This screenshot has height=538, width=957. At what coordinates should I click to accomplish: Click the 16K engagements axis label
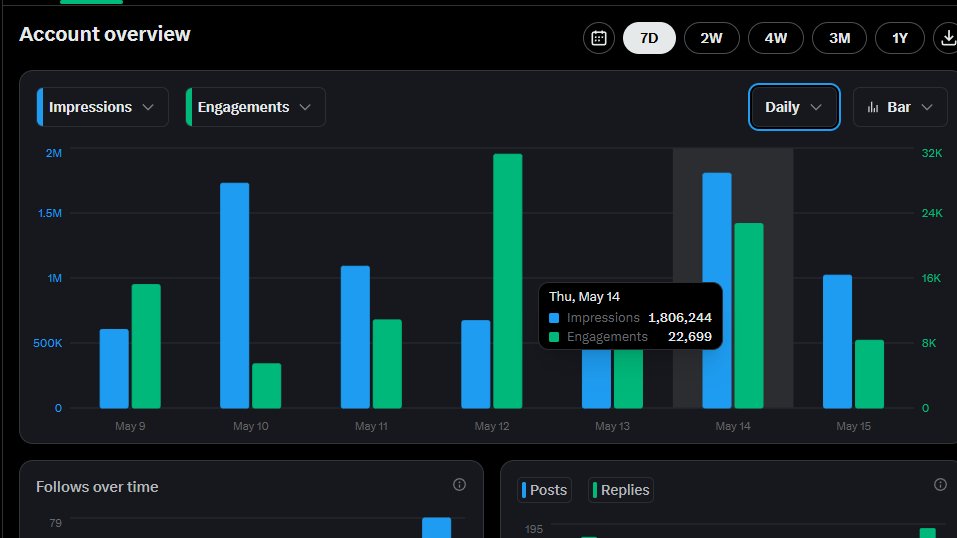(931, 278)
